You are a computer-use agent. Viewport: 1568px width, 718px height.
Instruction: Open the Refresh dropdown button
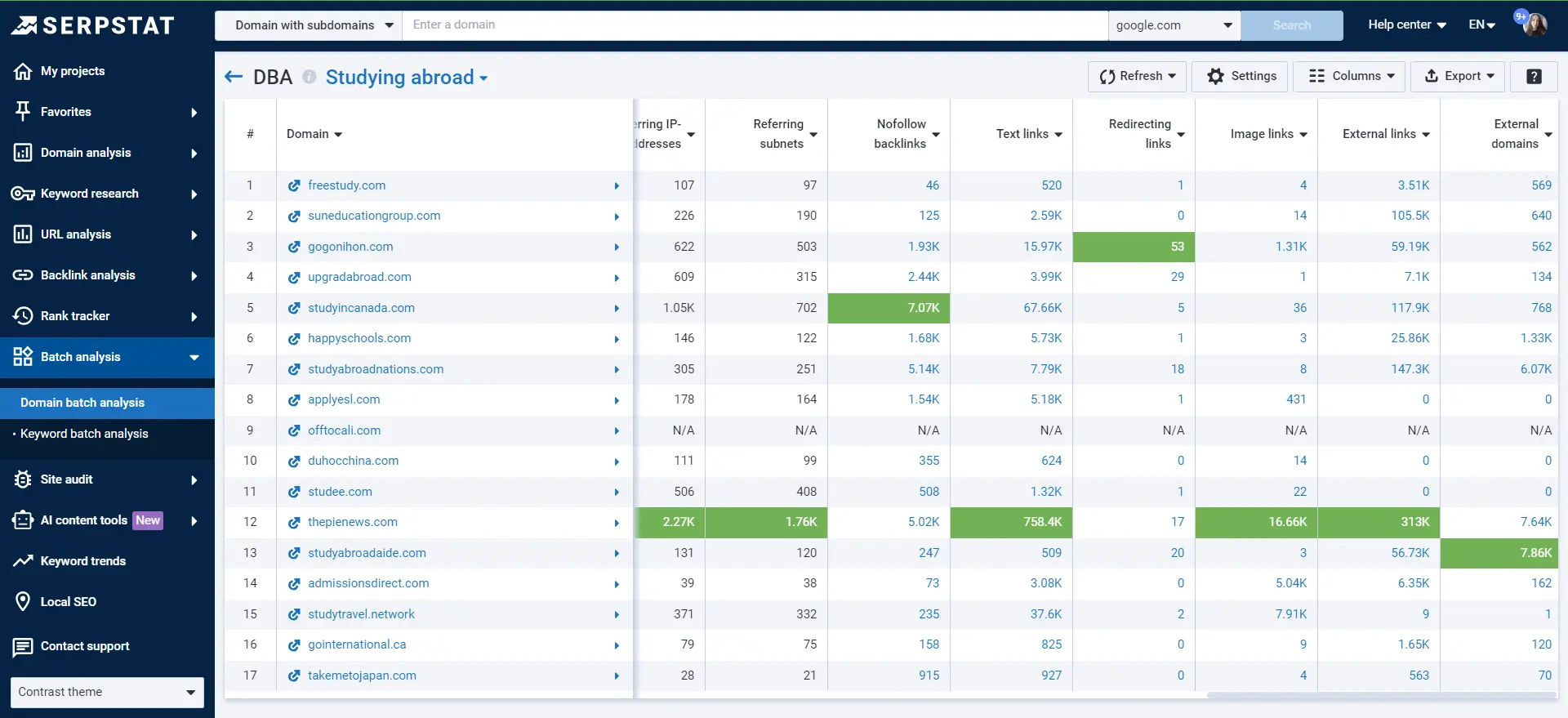(x=1137, y=76)
